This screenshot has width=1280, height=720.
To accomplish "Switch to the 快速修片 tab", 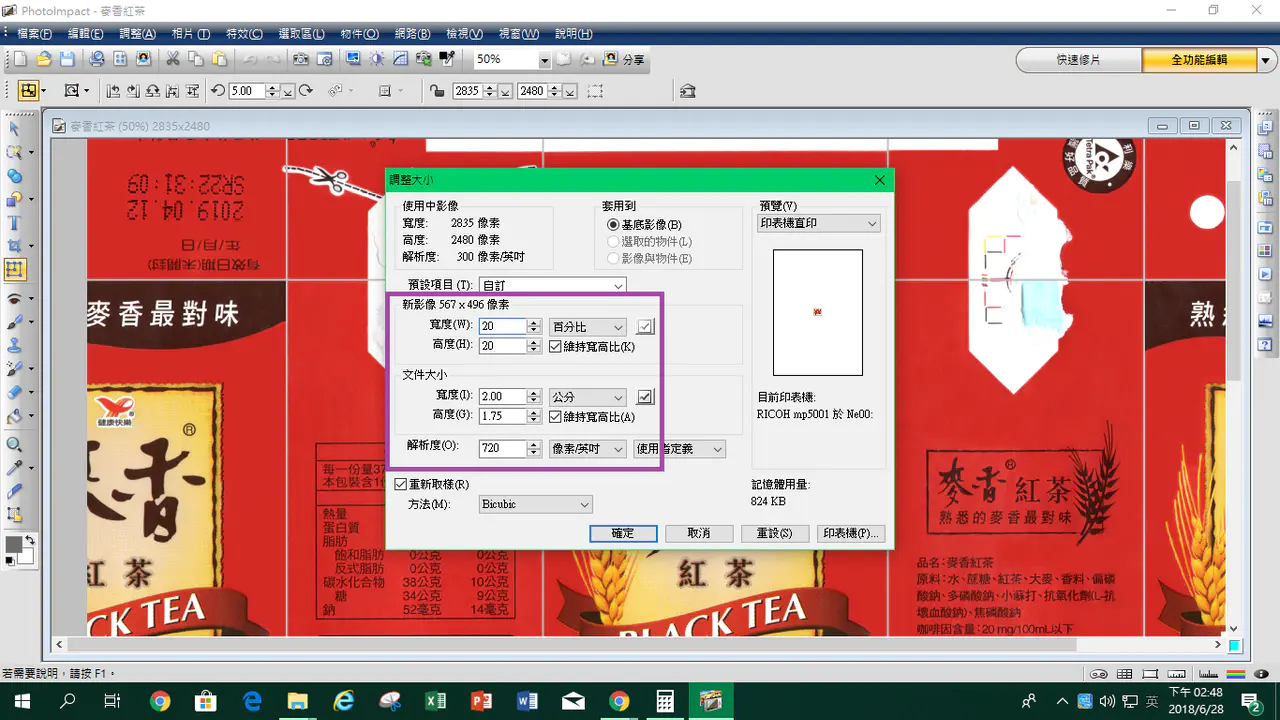I will pos(1078,60).
